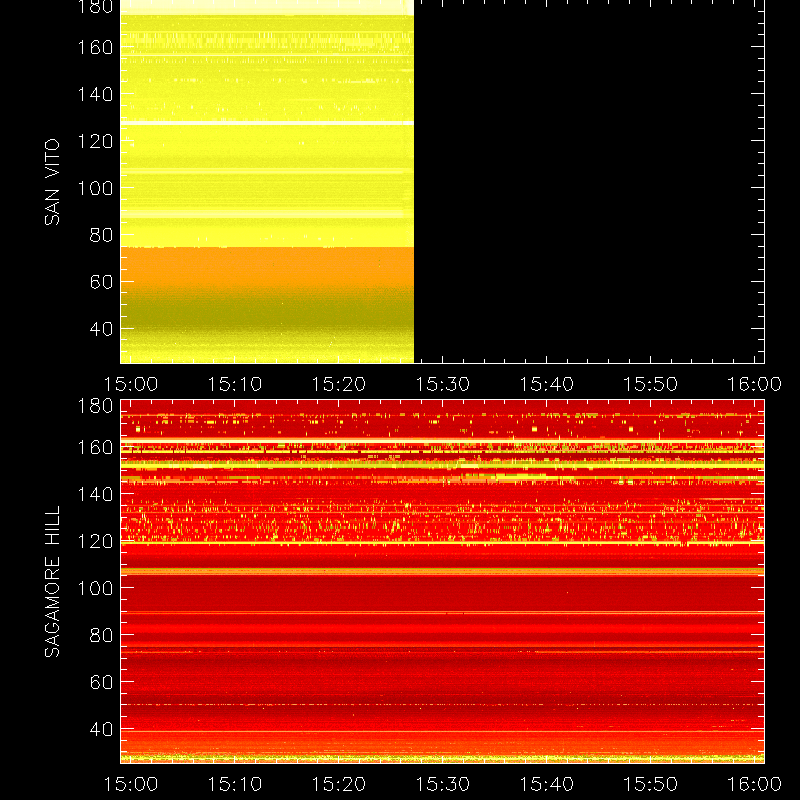Pick the 40 tick label on Sagamore Hill axis
Image resolution: width=800 pixels, height=800 pixels.
101,729
